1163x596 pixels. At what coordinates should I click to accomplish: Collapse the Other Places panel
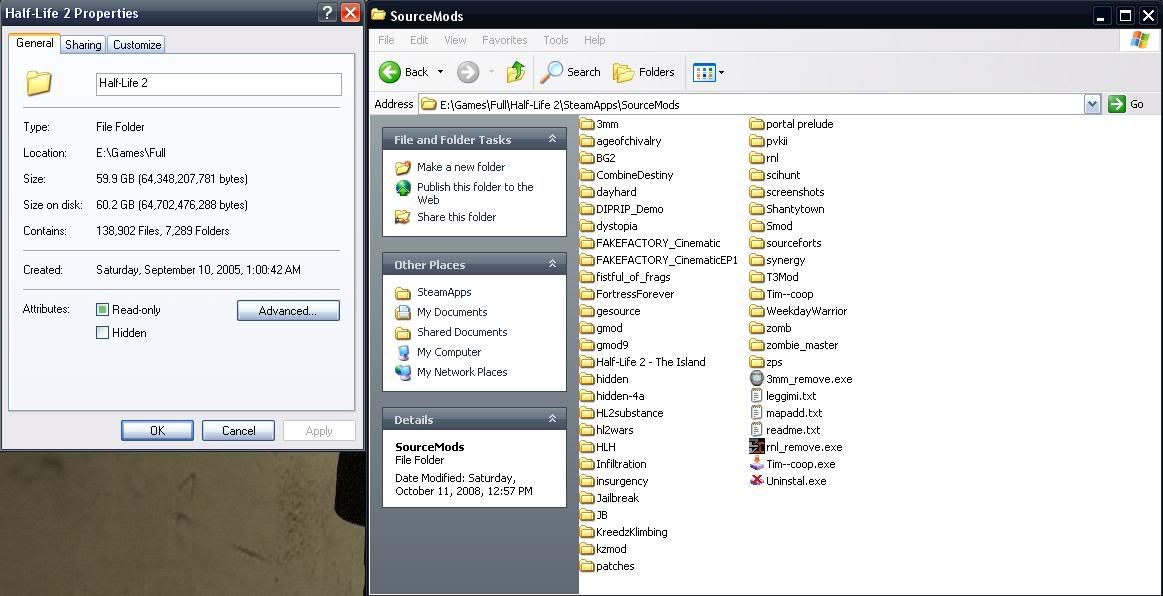point(552,264)
